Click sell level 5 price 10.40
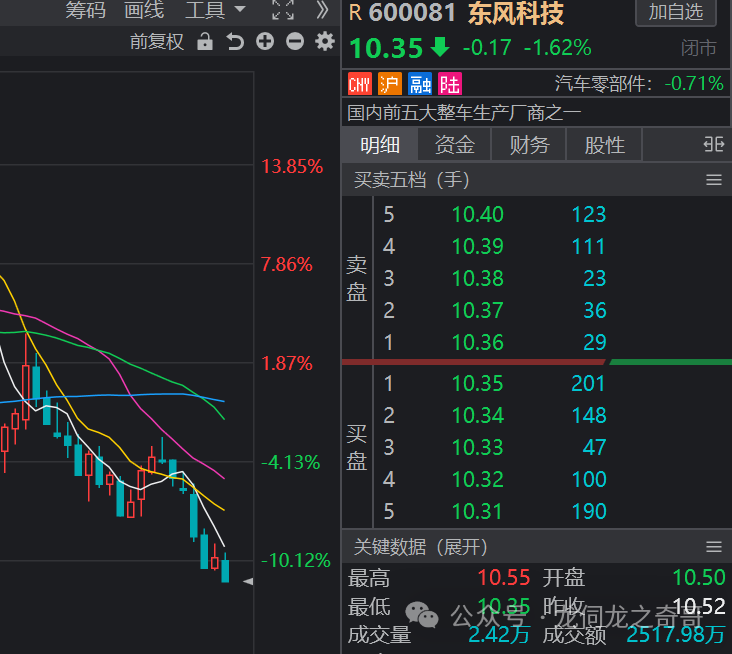Screen dimensions: 732x654 point(478,215)
